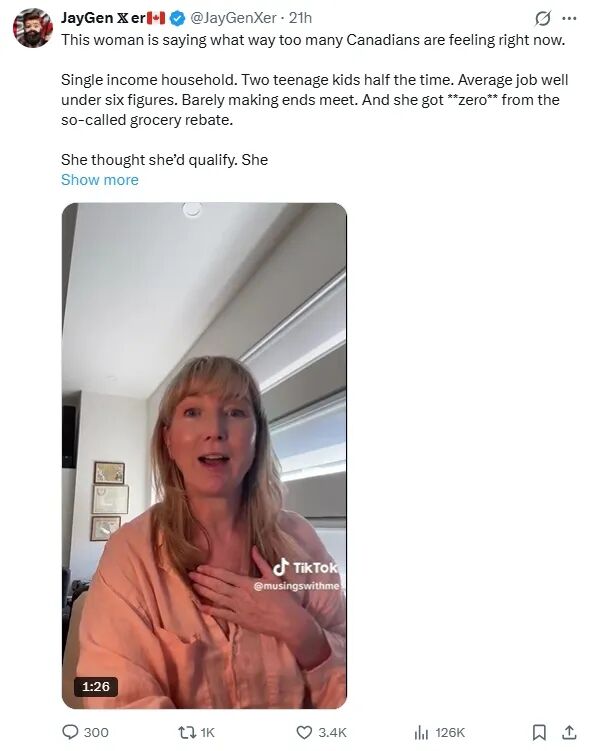This screenshot has height=751, width=594.
Task: Play the embedded TikTok video
Action: click(x=204, y=455)
